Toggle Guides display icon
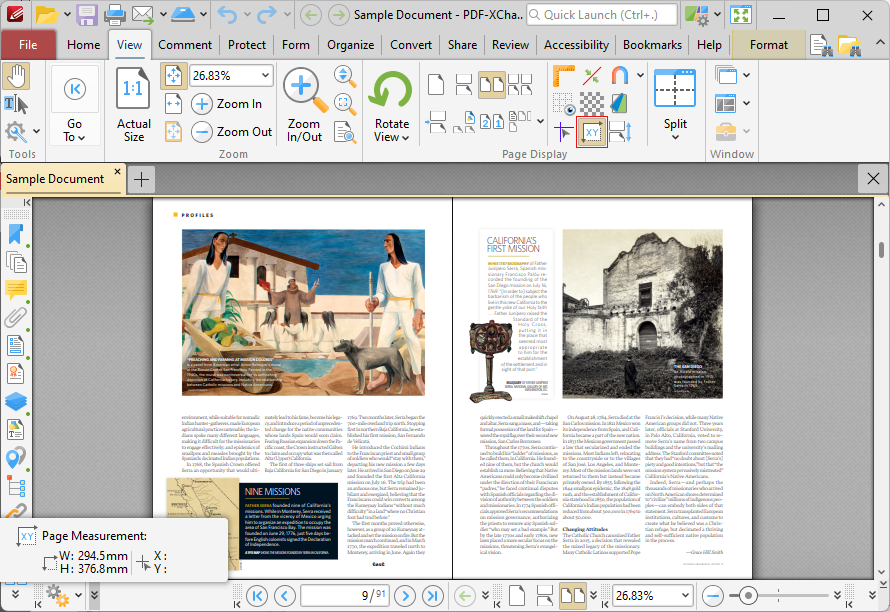Viewport: 890px width, 612px height. [x=591, y=76]
